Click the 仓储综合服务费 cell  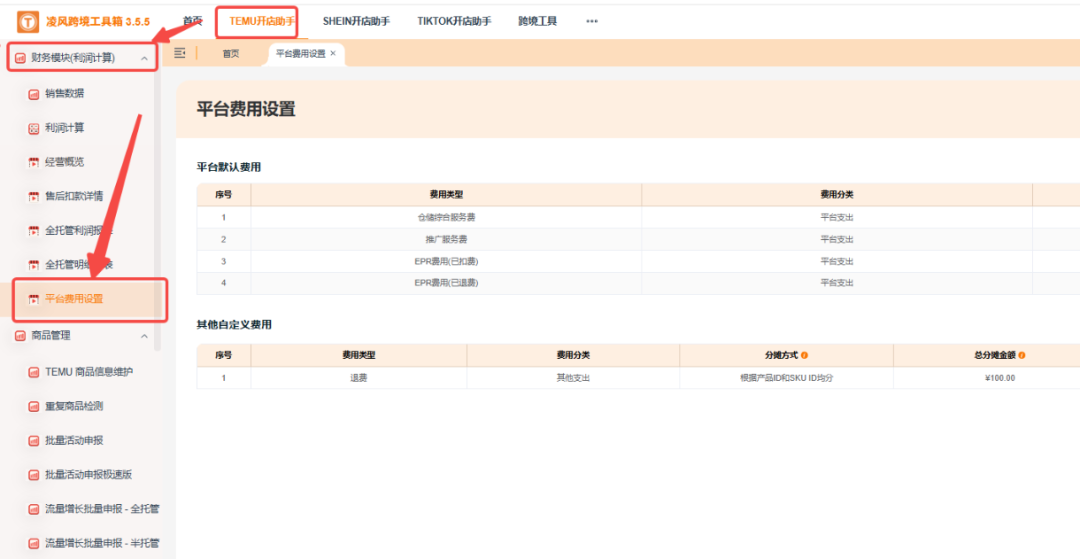(x=446, y=218)
